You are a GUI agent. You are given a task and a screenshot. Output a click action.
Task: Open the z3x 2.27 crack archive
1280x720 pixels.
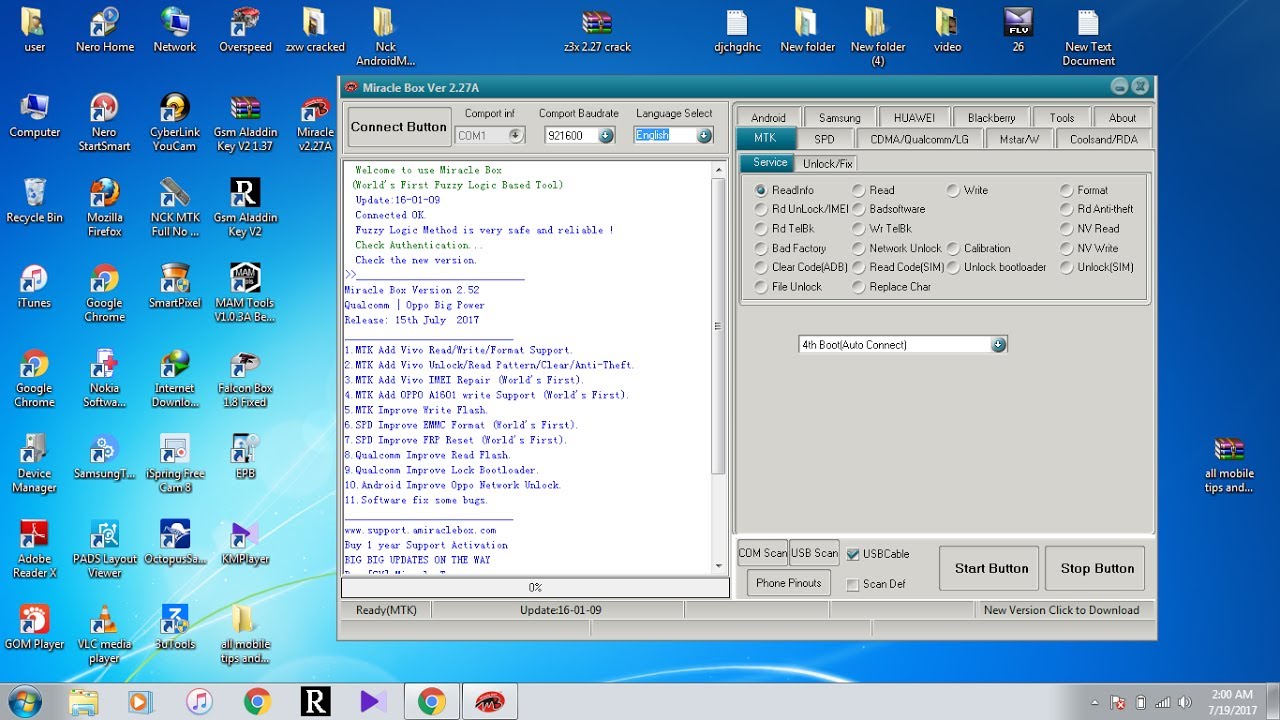[x=597, y=30]
